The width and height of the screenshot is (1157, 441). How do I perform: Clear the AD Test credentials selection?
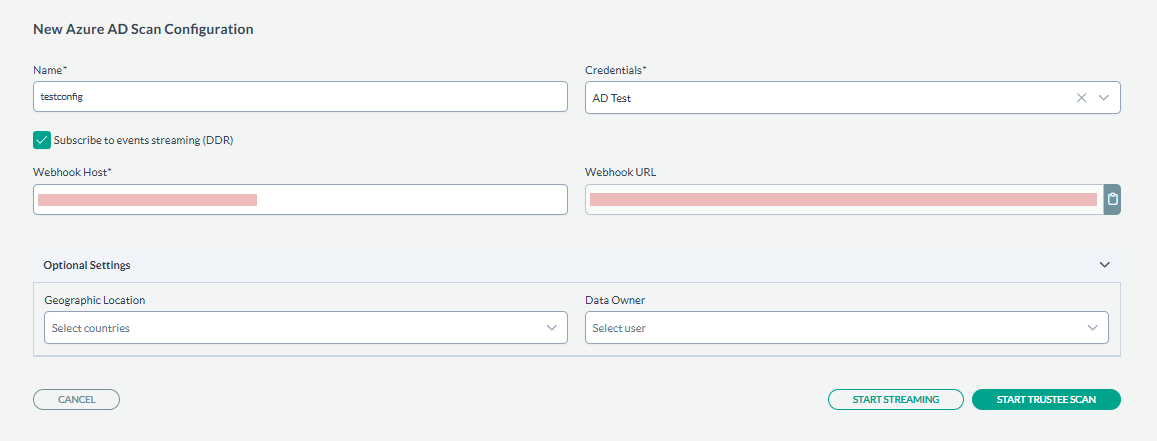pyautogui.click(x=1080, y=98)
